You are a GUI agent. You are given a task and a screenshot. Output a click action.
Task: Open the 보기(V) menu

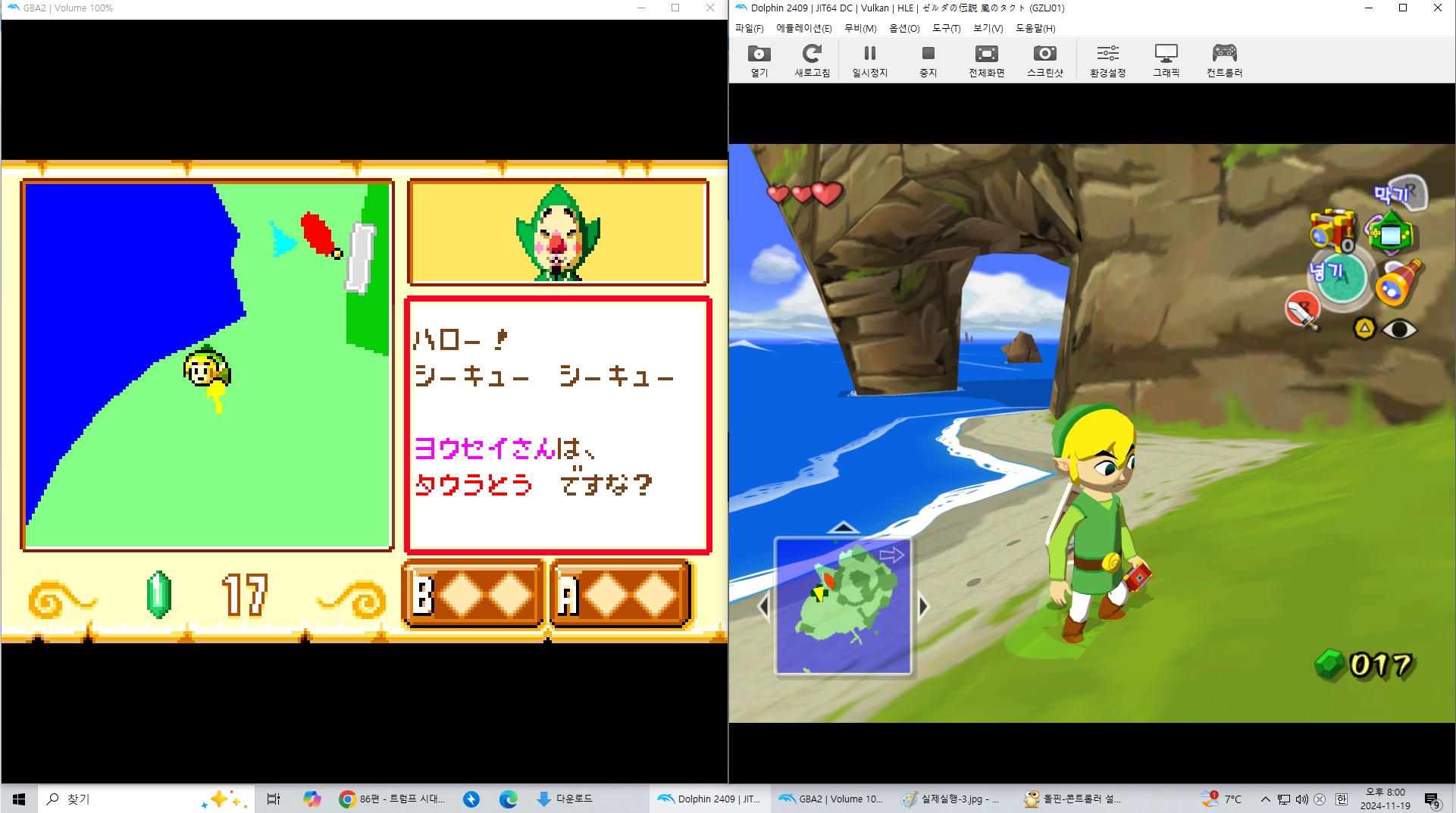988,28
